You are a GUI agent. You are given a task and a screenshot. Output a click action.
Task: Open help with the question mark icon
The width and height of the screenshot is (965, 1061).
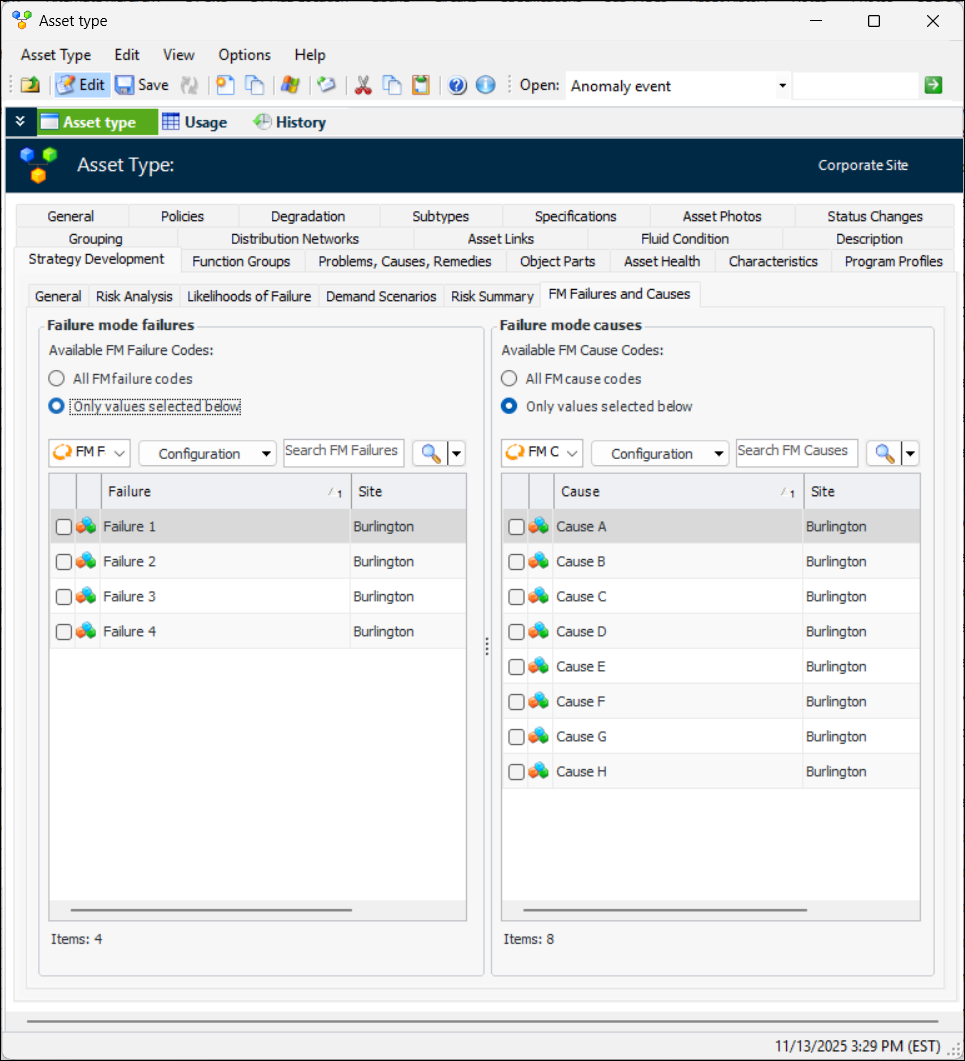coord(458,85)
